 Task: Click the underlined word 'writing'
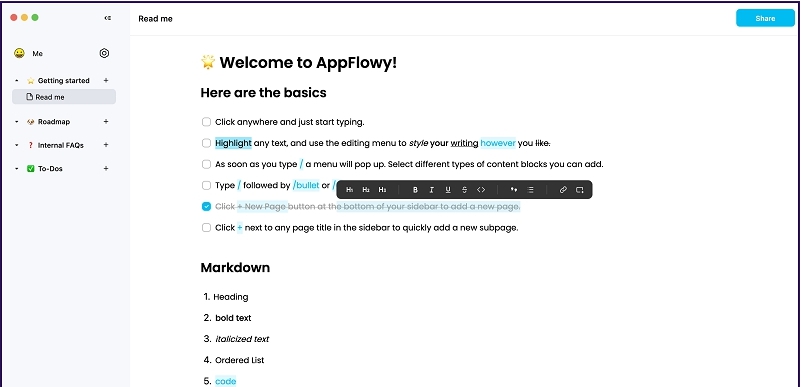coord(464,143)
